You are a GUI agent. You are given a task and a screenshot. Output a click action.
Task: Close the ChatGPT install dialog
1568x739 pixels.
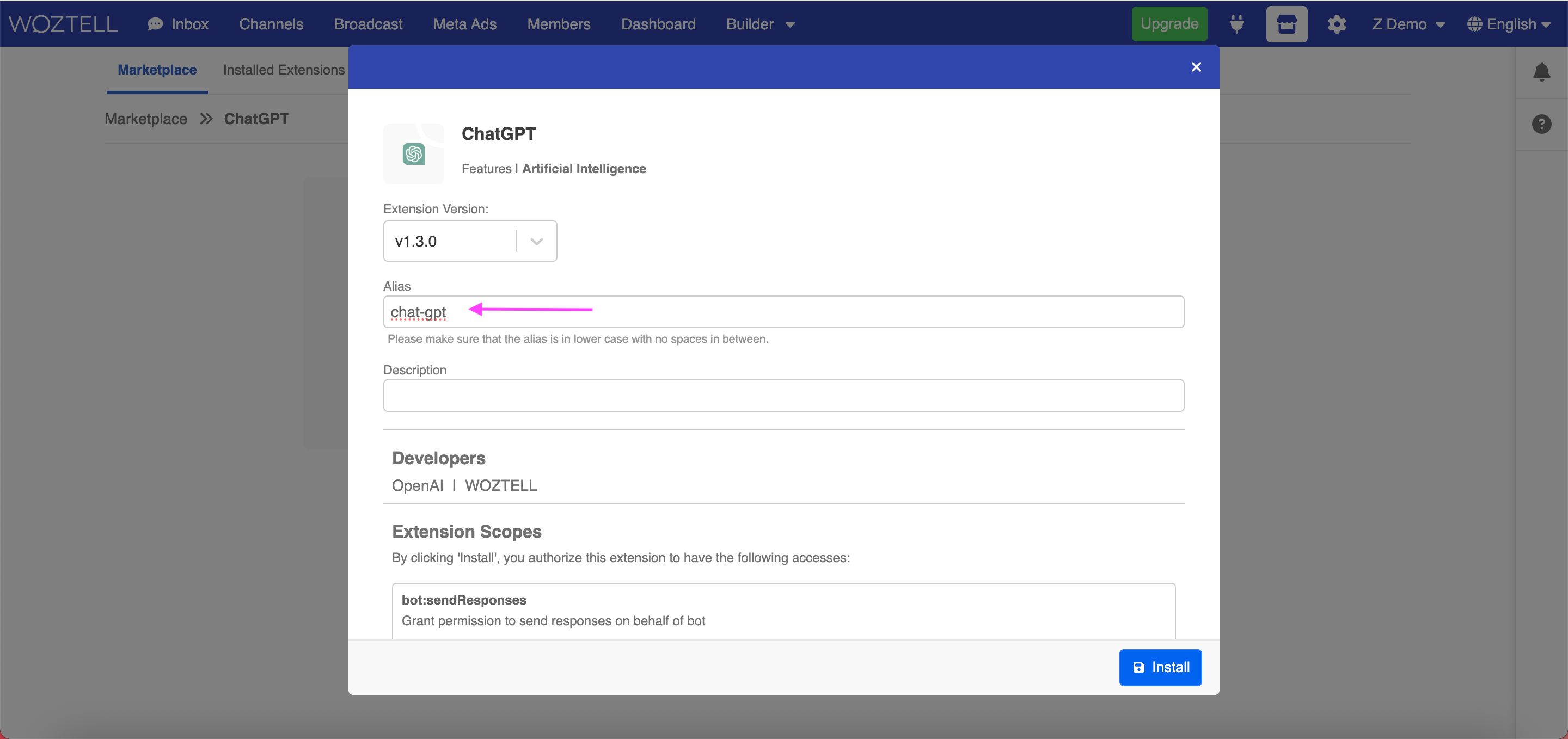(x=1196, y=67)
